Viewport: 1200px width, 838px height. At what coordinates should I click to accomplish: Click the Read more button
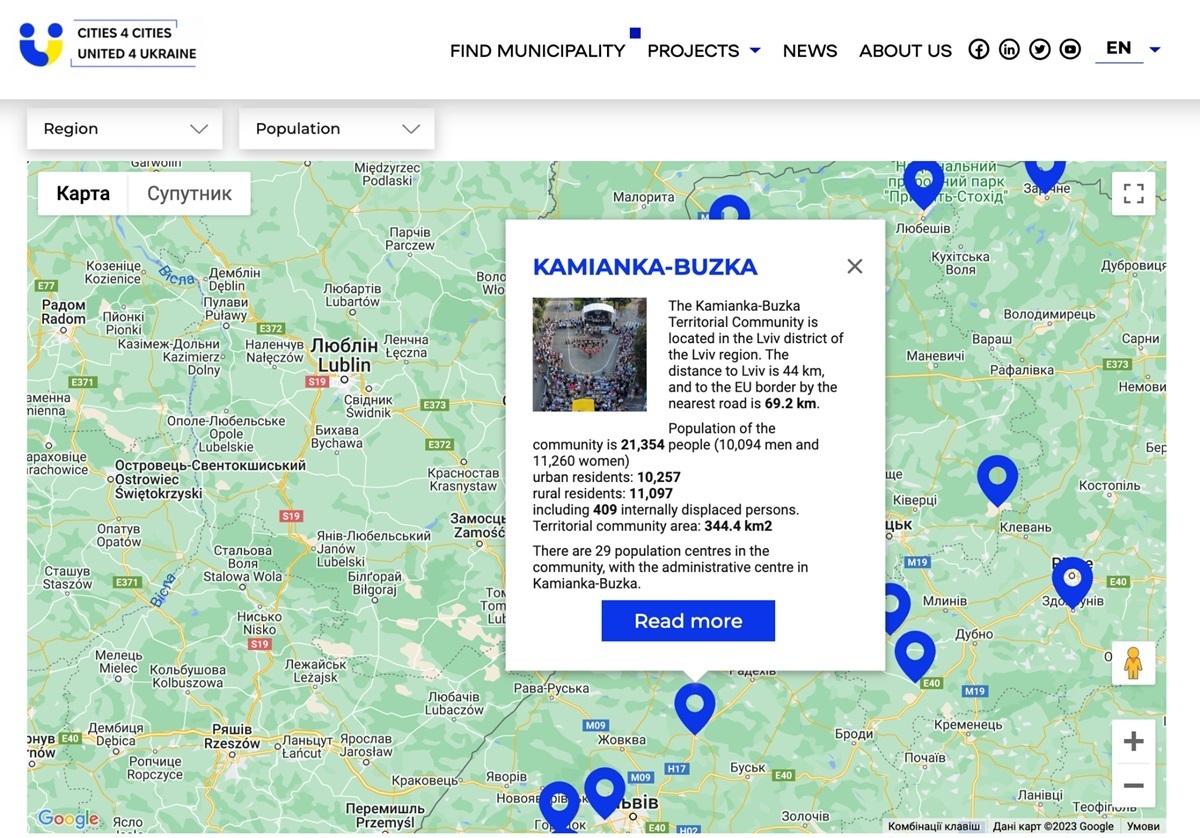688,621
